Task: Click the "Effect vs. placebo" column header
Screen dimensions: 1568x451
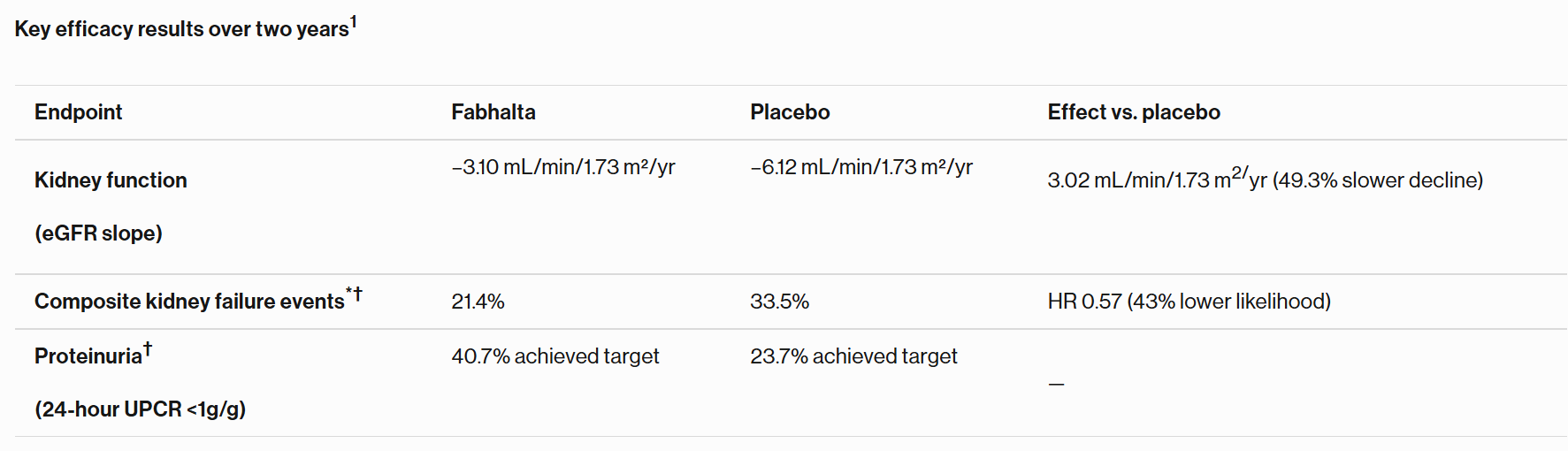Action: [x=1133, y=112]
